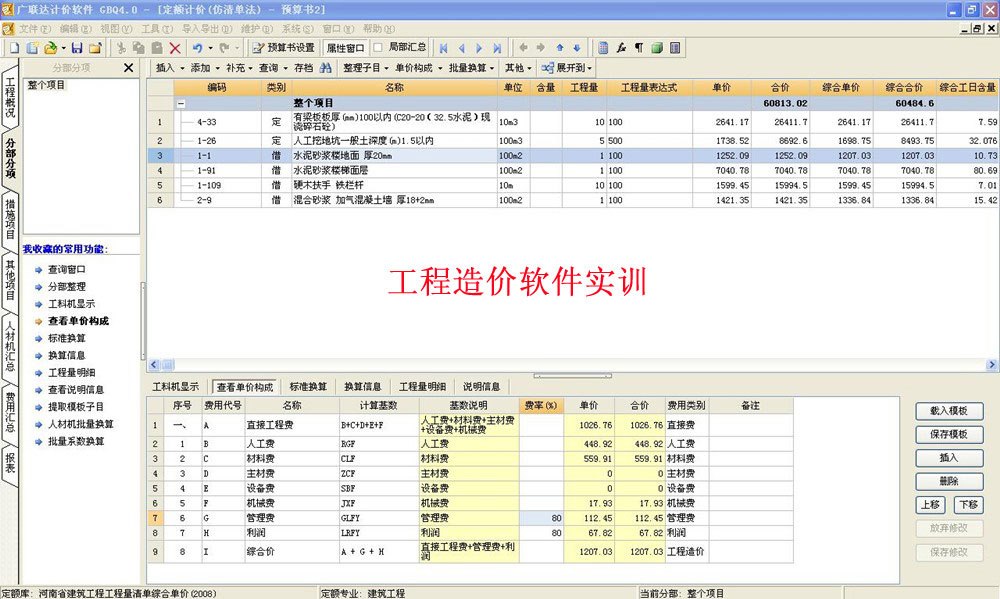
Task: Toggle the 局部汇总 checkbox
Action: coord(378,47)
